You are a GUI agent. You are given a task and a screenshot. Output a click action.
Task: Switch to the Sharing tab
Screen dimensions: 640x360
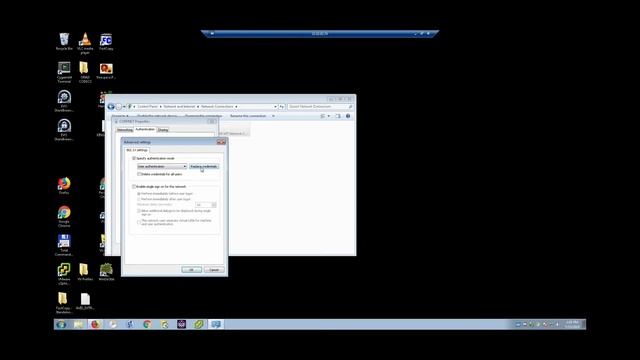163,130
